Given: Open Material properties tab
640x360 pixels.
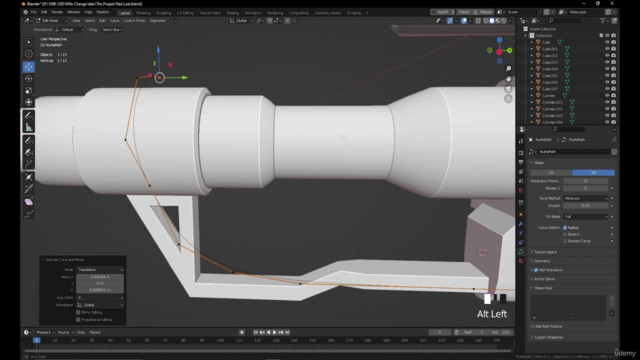Looking at the screenshot, I should coord(521,261).
